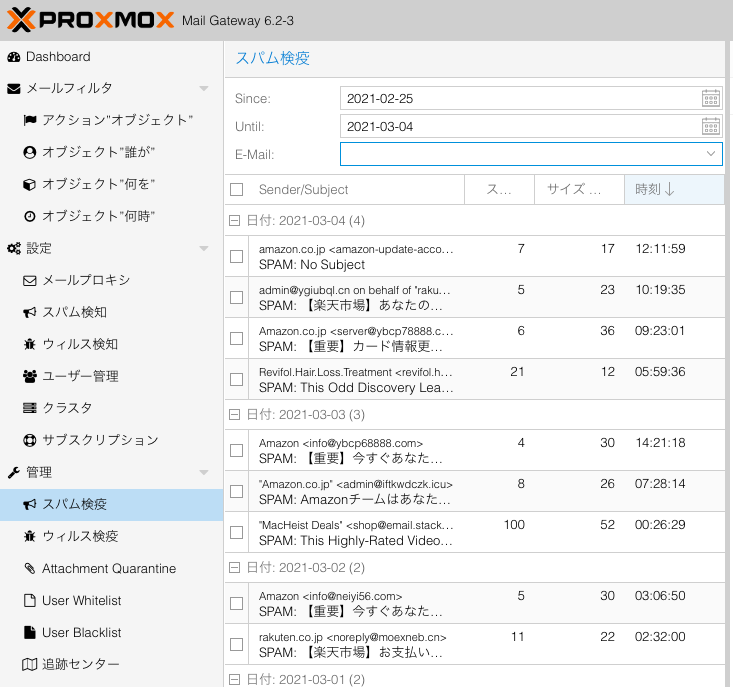Screen dimensions: 733x687
Task: Click the gears icon beside 設定
Action: pos(14,249)
